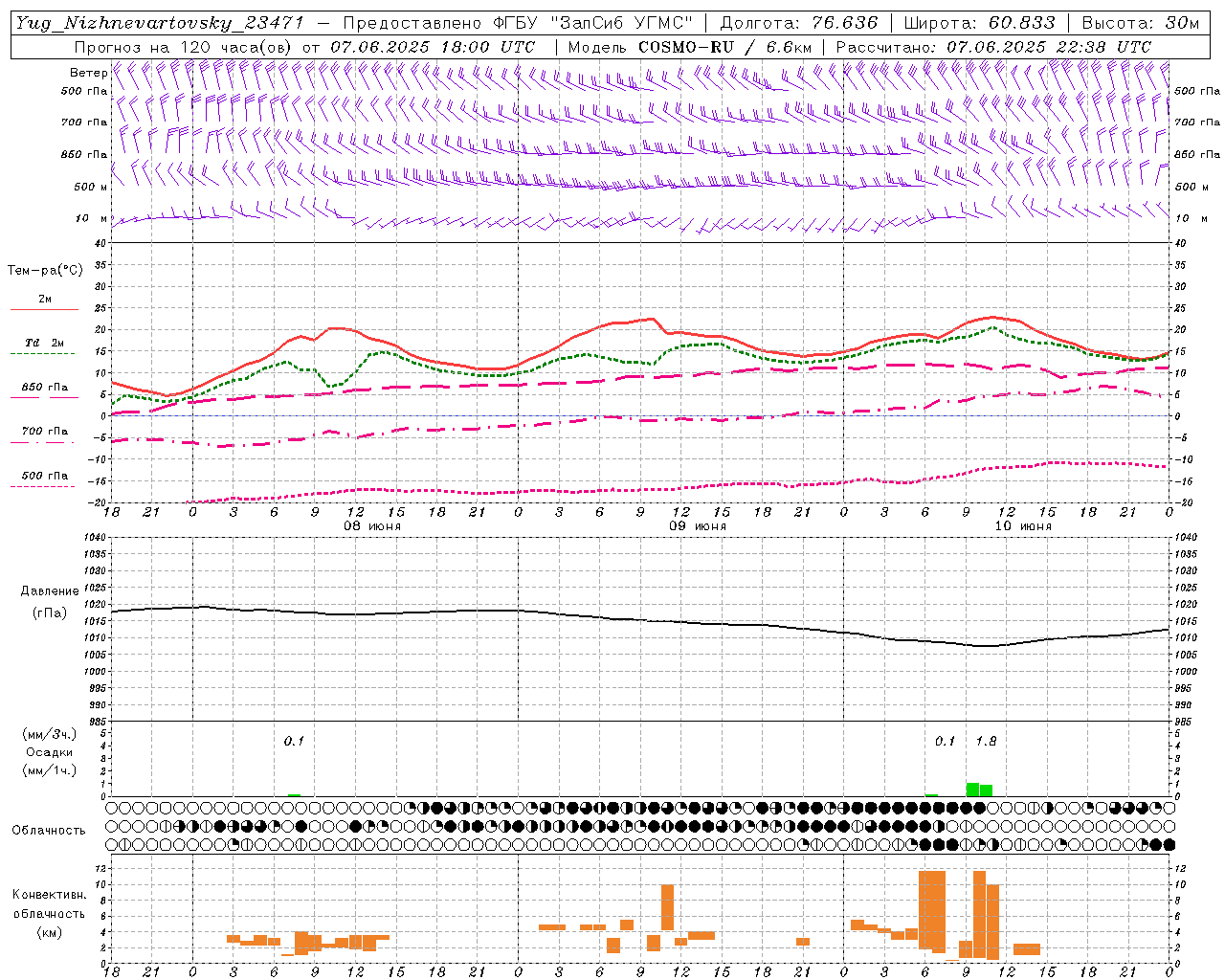1225x980 pixels.
Task: Click the 'Давление' pressure panel label
Action: click(x=50, y=591)
